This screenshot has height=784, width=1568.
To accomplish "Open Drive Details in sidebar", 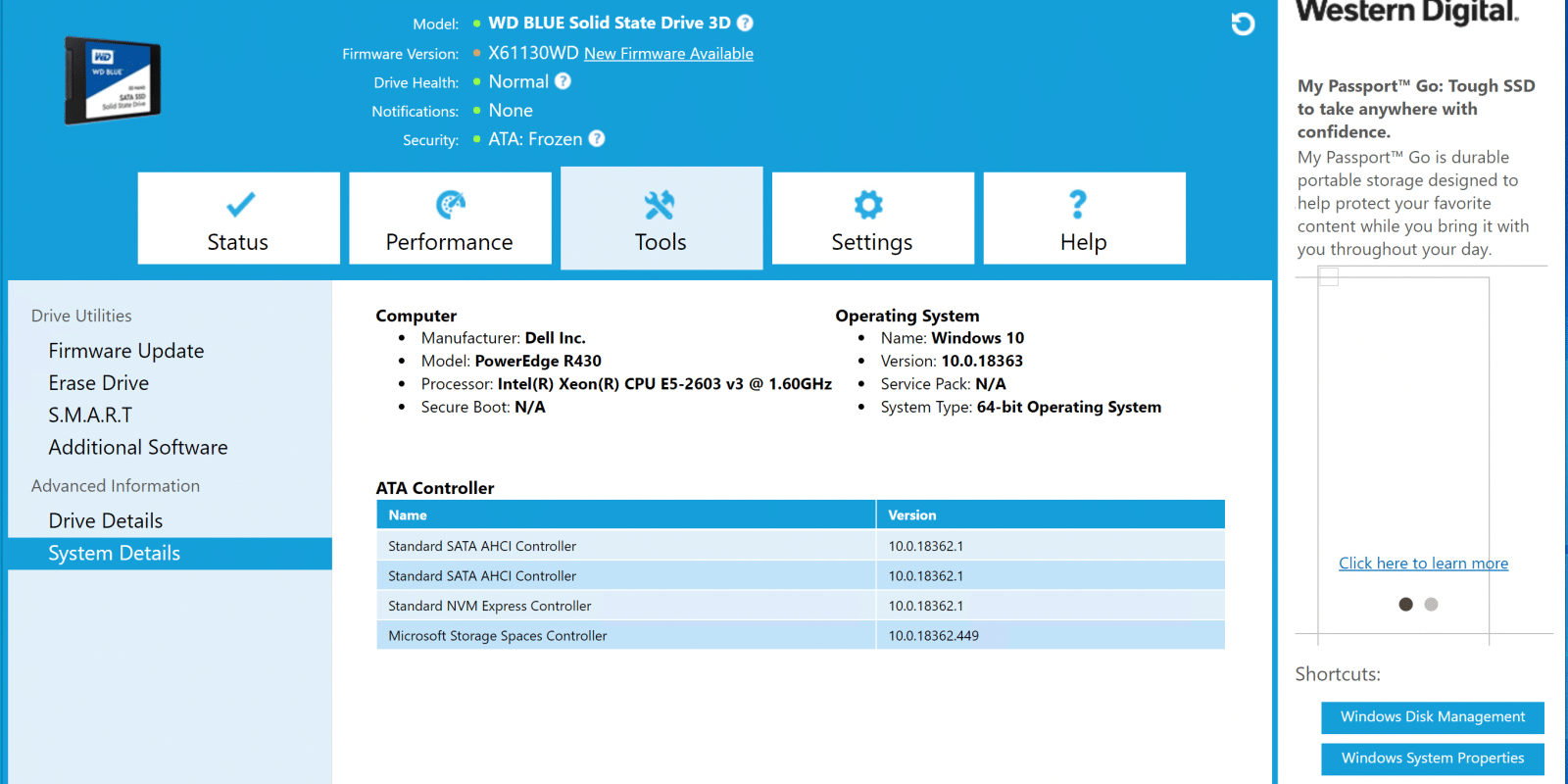I will coord(106,521).
